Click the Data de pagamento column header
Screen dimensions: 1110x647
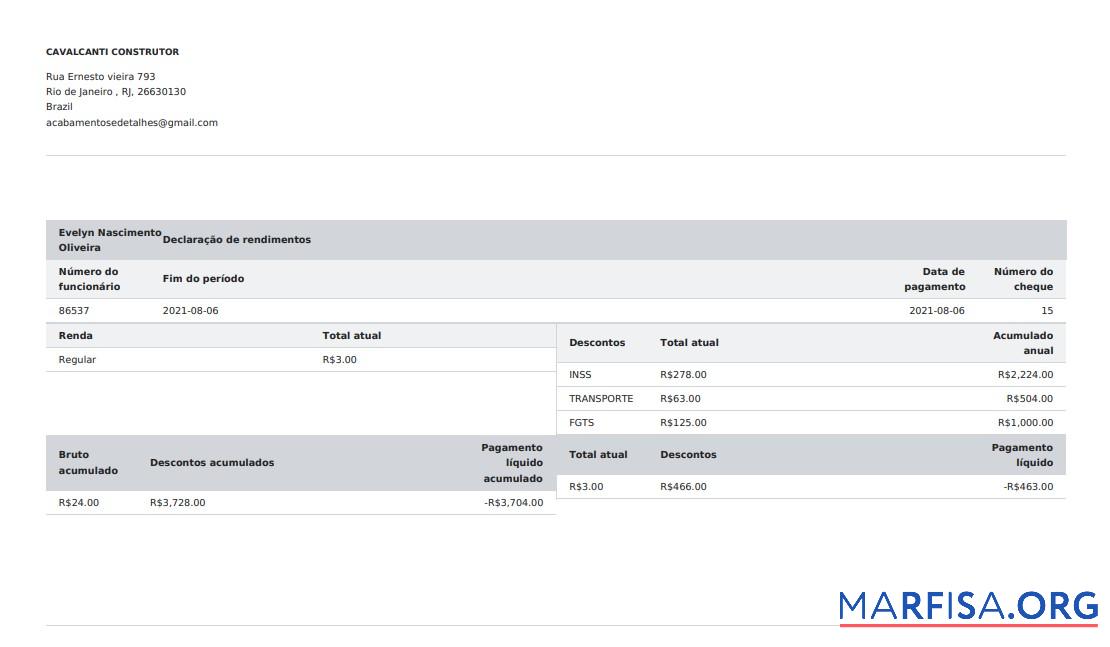(x=936, y=279)
